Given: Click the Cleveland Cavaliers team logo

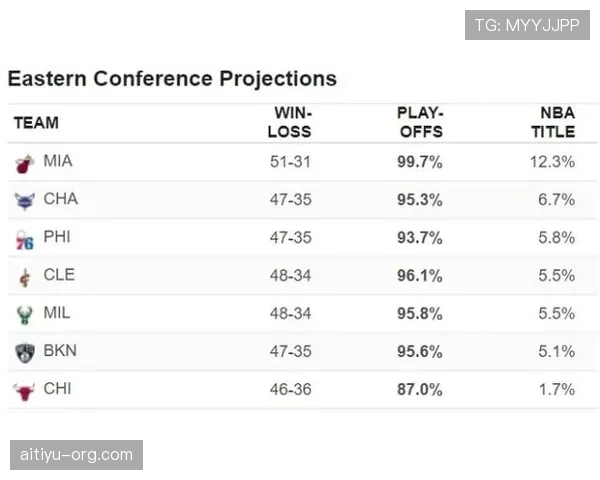Looking at the screenshot, I should [x=25, y=278].
